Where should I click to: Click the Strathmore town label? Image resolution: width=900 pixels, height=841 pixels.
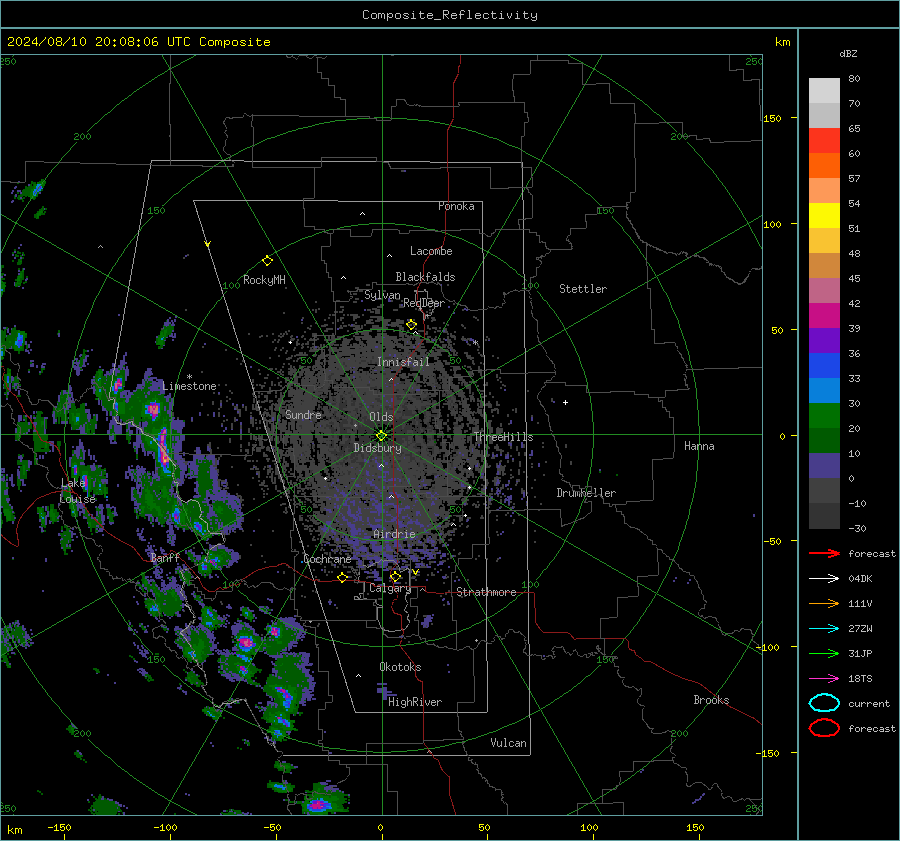pos(486,592)
